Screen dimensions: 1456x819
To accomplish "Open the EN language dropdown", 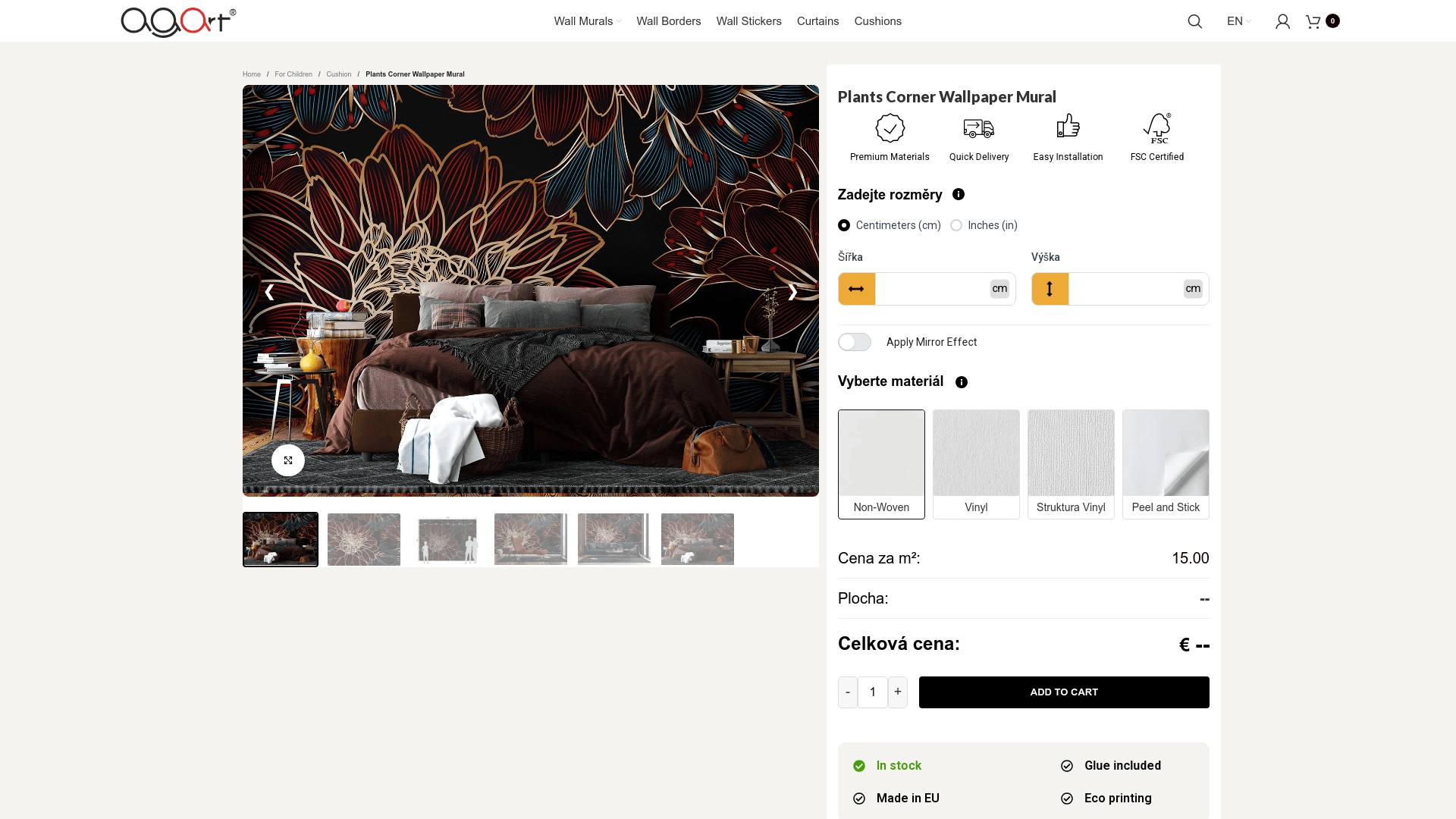I will tap(1238, 21).
